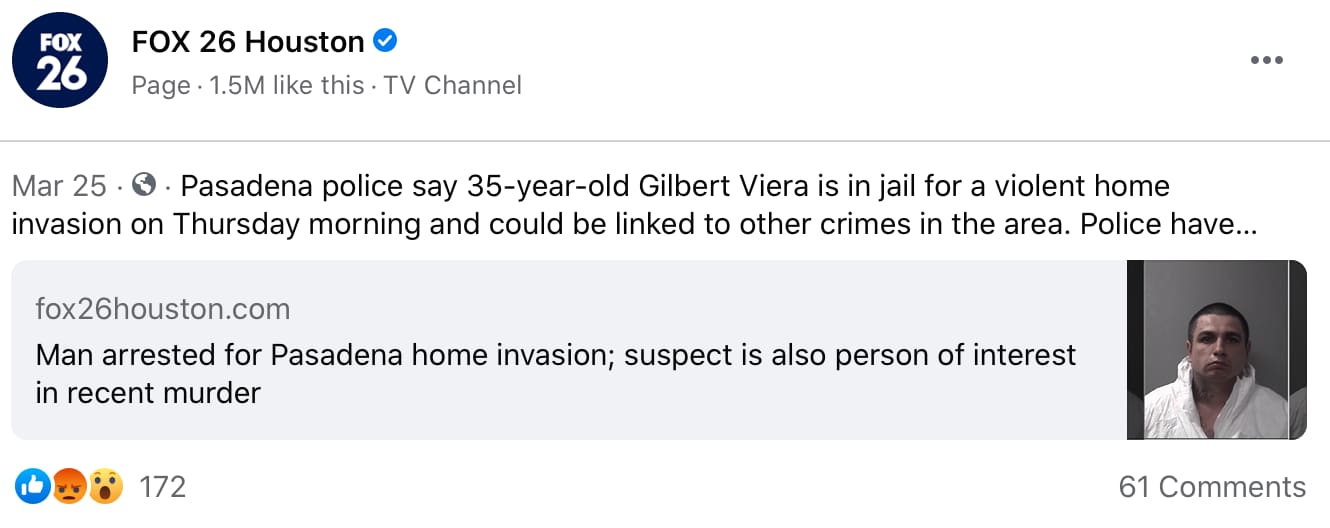Open the fox26houston.com domain link

(162, 309)
